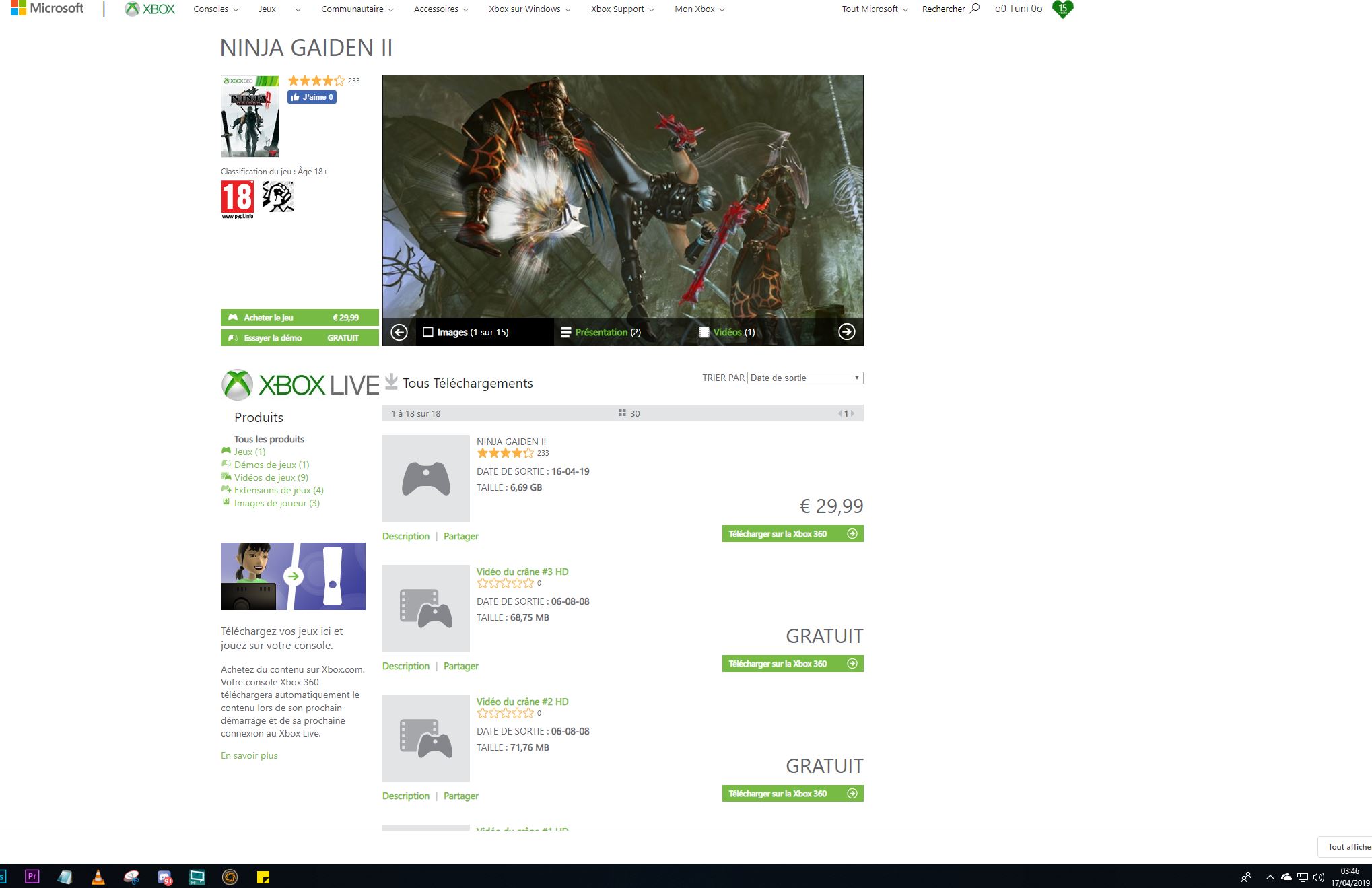The height and width of the screenshot is (888, 1372).
Task: Advance to next media with right arrow
Action: point(846,331)
